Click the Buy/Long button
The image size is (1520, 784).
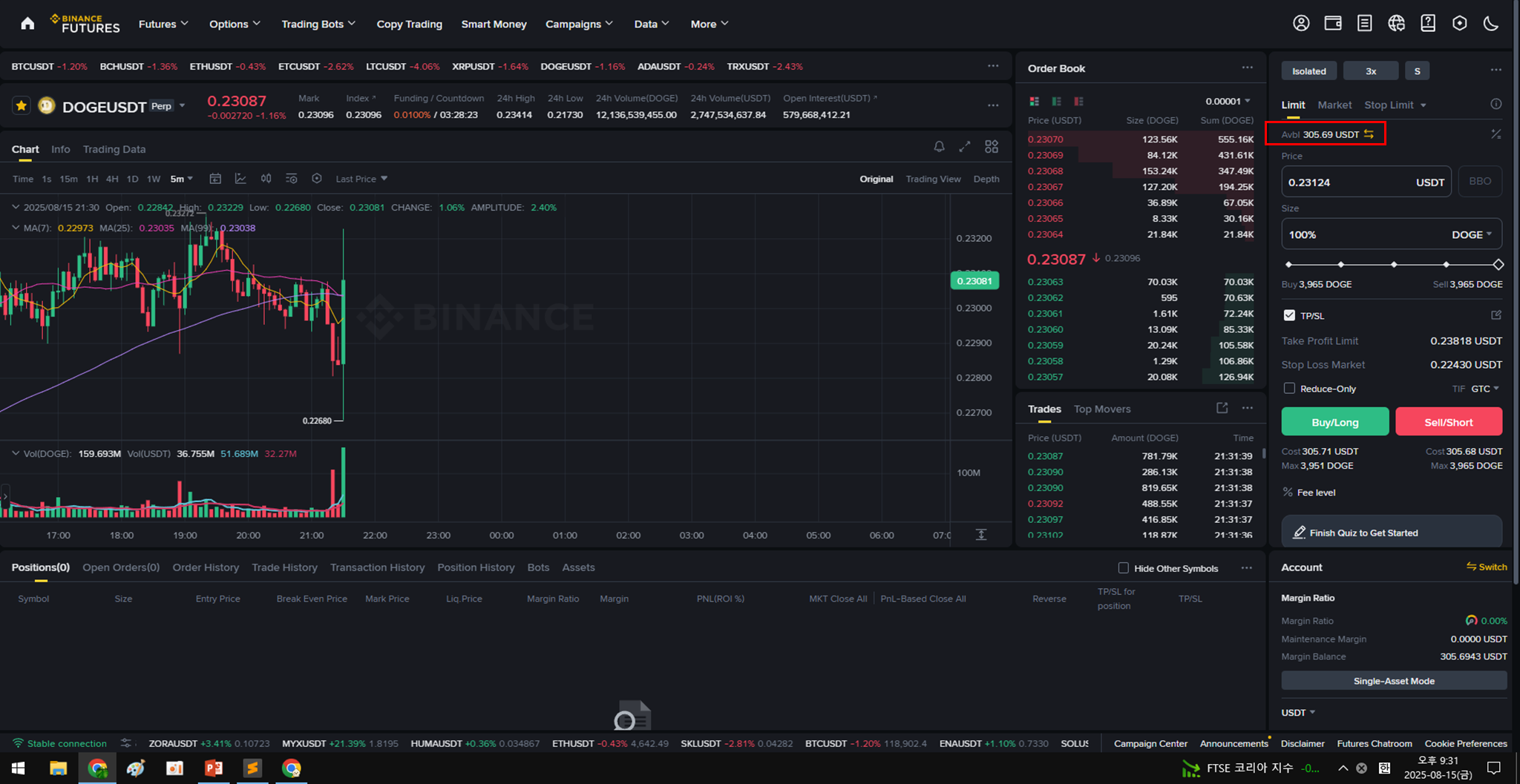[x=1334, y=421]
